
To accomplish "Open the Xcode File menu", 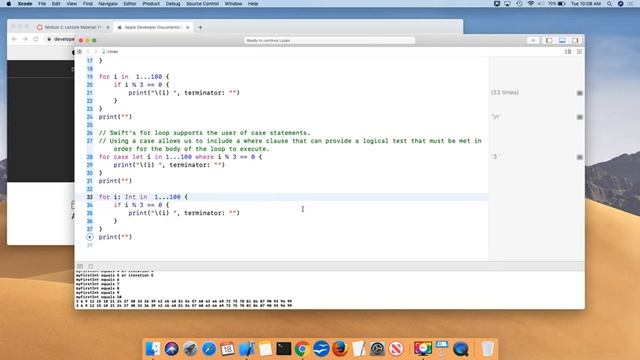I will point(42,4).
